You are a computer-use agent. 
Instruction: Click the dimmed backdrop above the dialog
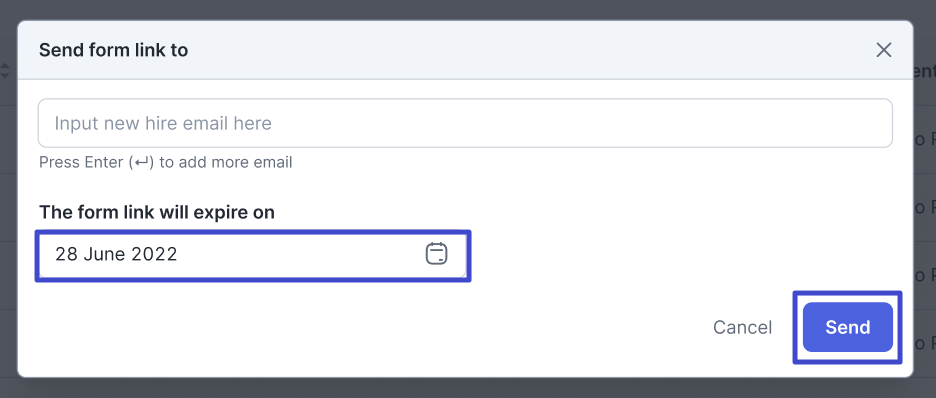click(x=468, y=9)
